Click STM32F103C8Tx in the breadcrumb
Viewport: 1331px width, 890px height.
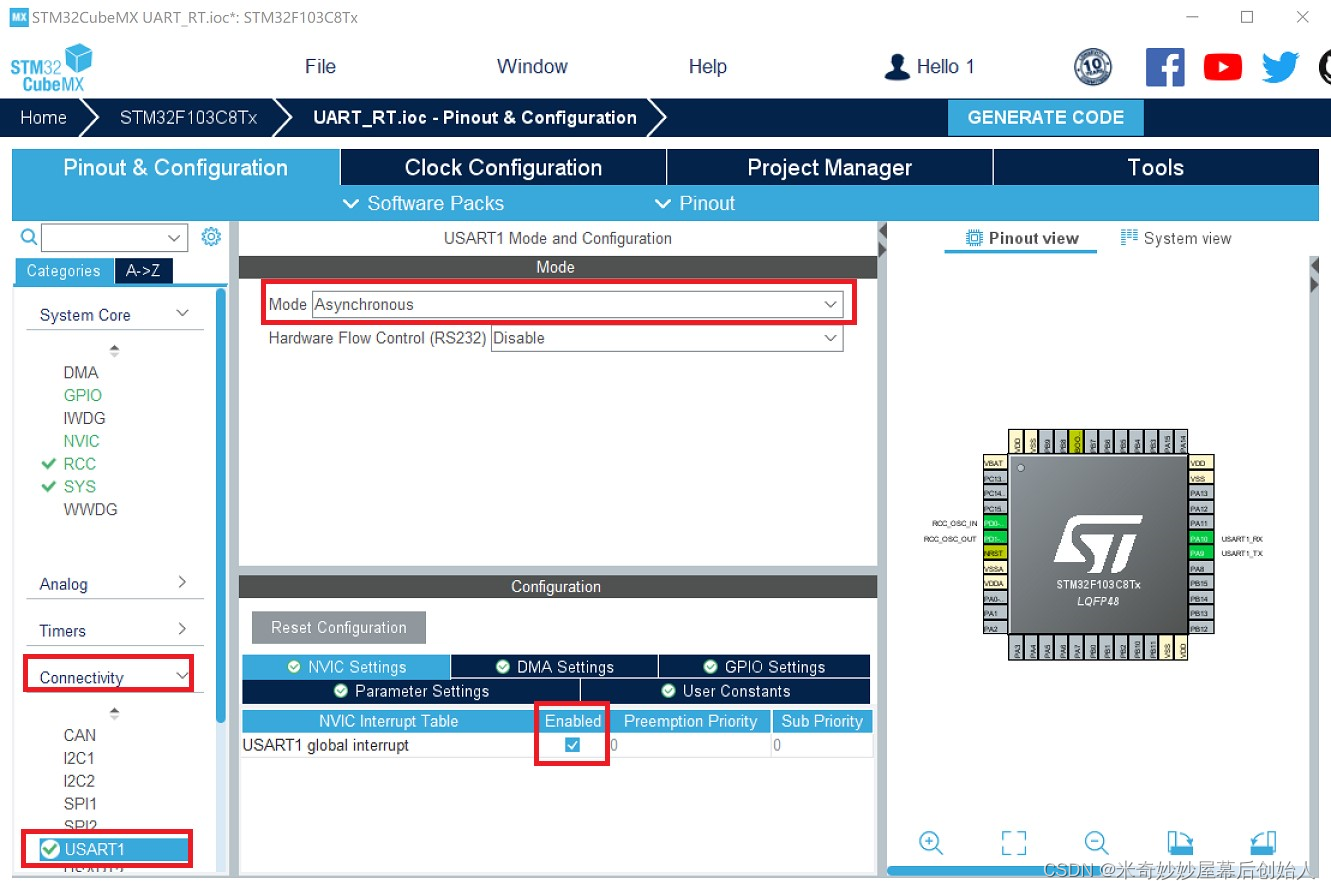(x=188, y=117)
